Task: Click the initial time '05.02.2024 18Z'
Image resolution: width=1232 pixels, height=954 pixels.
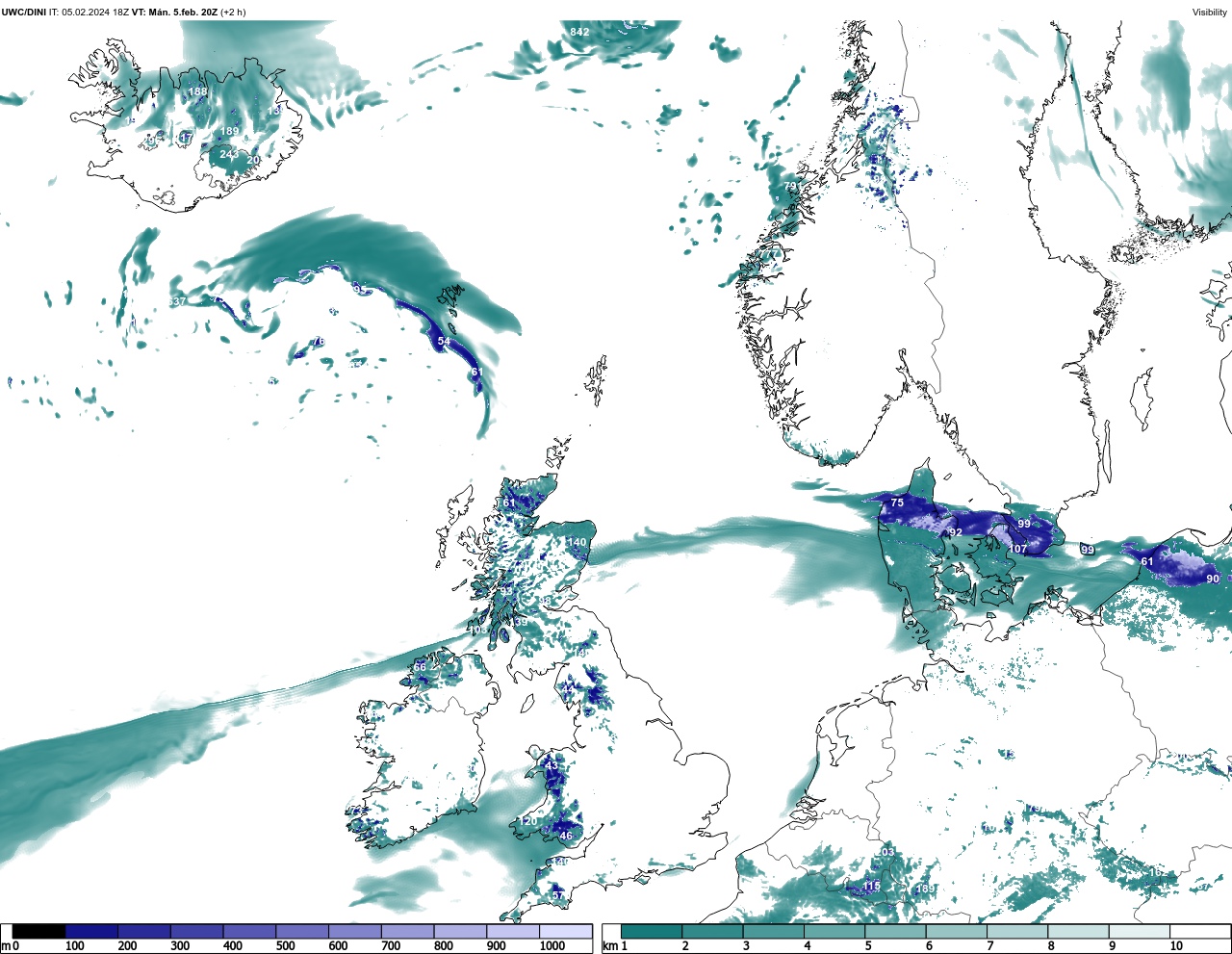Action: [95, 12]
